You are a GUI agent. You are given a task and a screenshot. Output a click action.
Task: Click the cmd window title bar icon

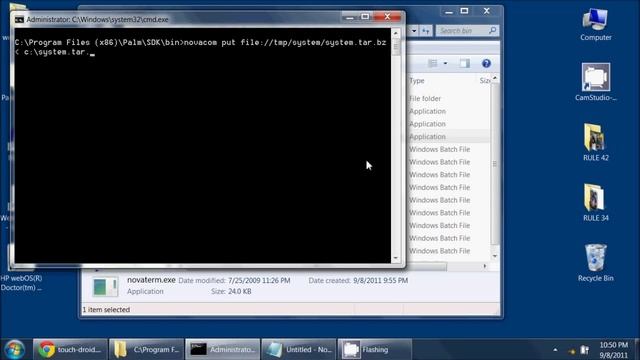(19, 19)
